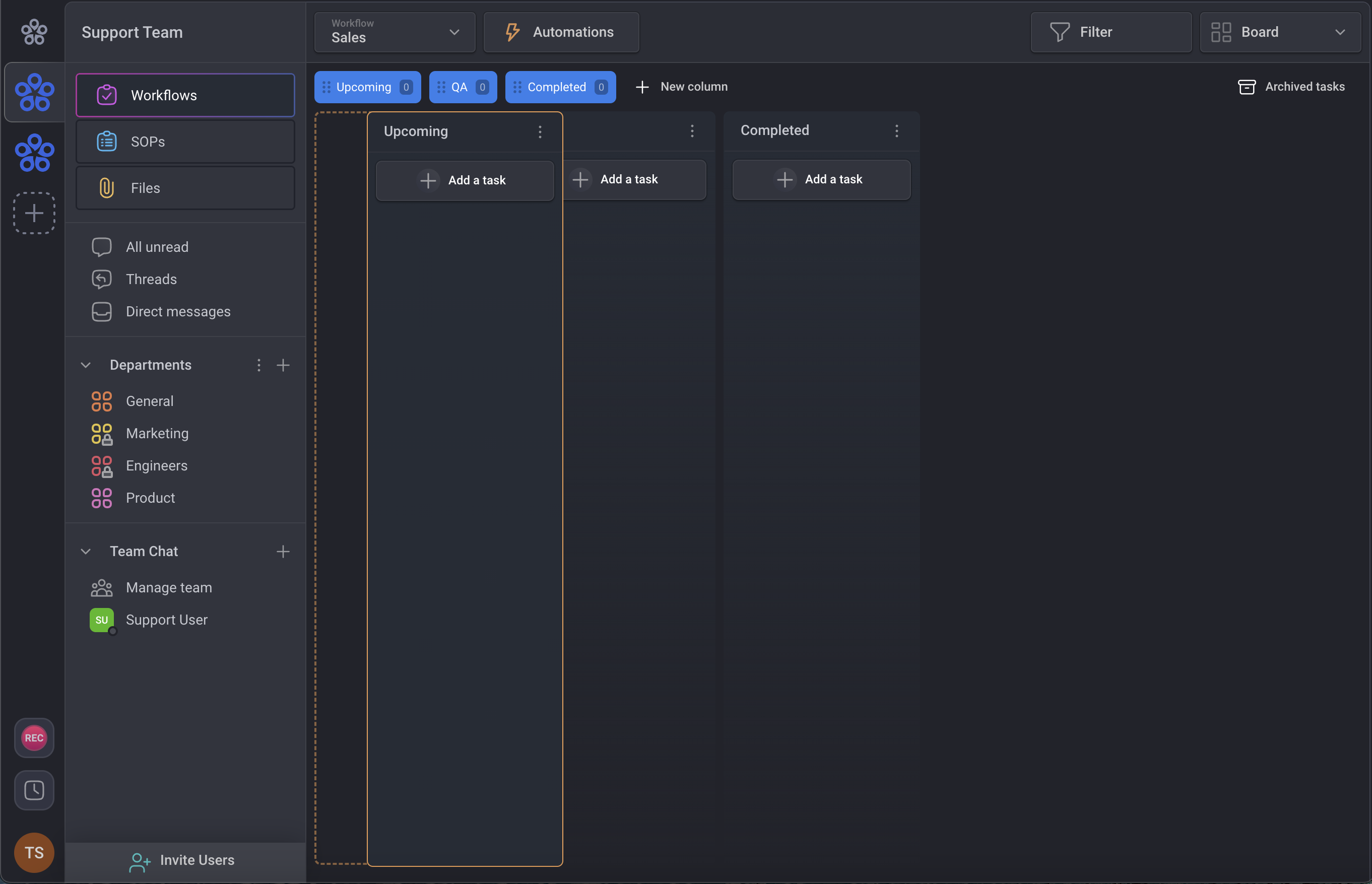Viewport: 1372px width, 884px height.
Task: Click the REC recording icon
Action: tap(34, 737)
